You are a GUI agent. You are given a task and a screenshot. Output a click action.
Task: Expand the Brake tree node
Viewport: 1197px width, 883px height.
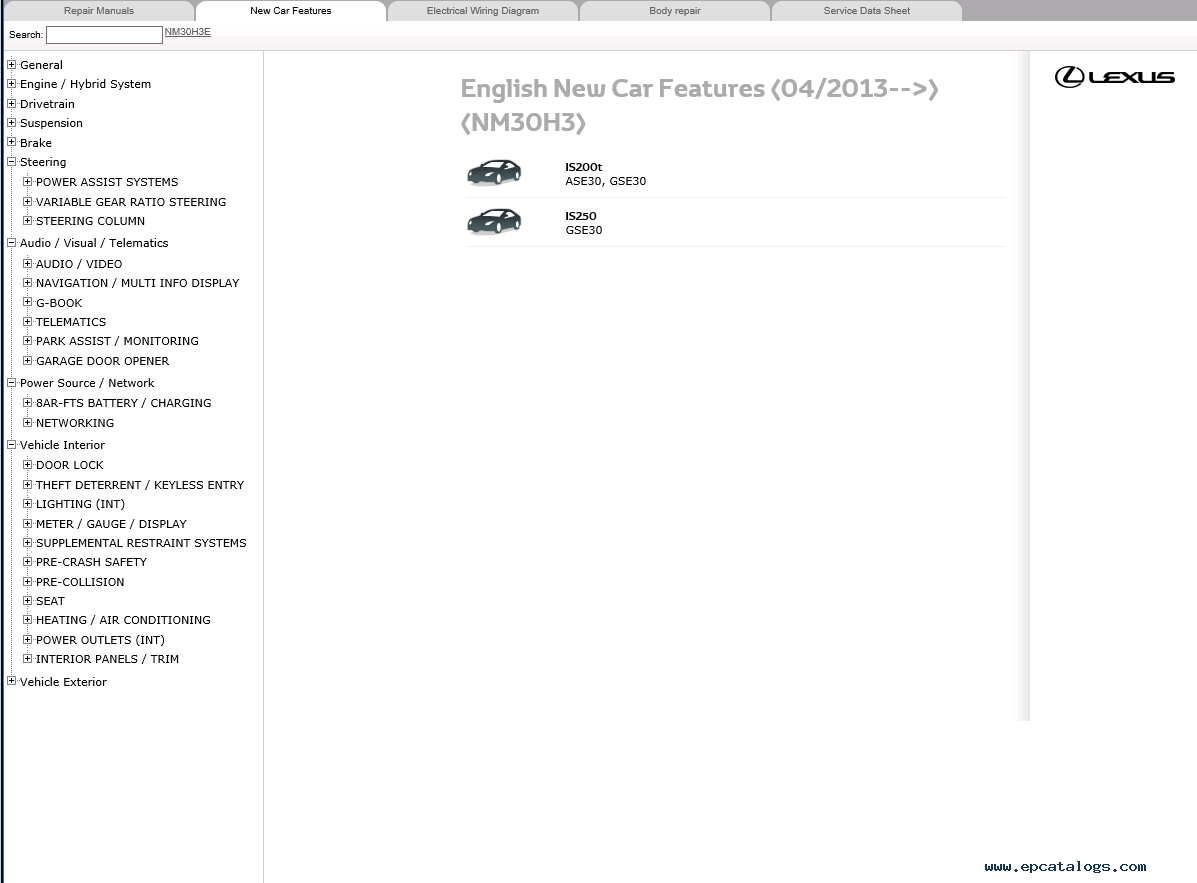11,142
